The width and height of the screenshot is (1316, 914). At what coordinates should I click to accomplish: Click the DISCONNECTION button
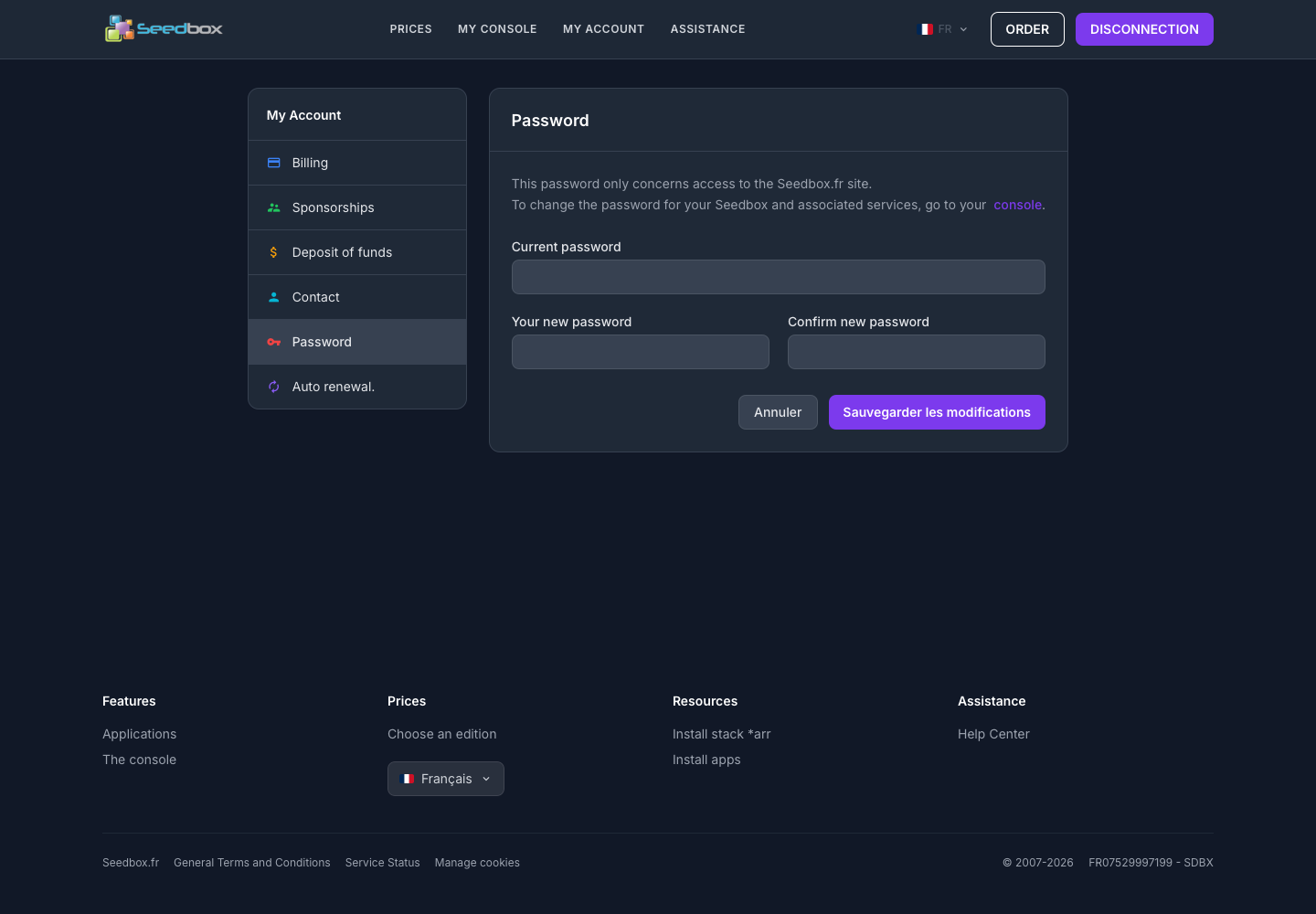click(1144, 29)
